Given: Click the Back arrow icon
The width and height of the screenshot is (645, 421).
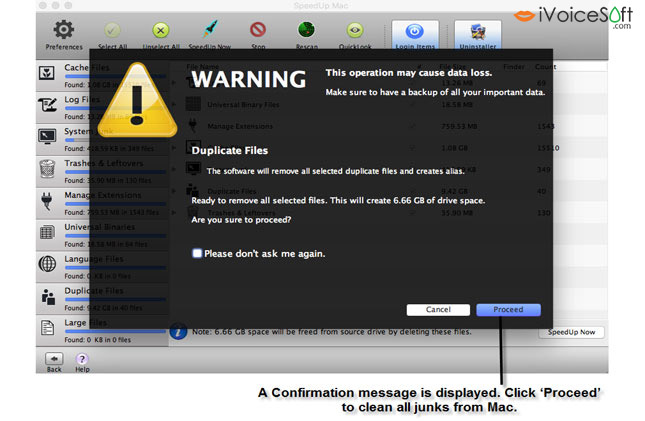Looking at the screenshot, I should (x=54, y=359).
